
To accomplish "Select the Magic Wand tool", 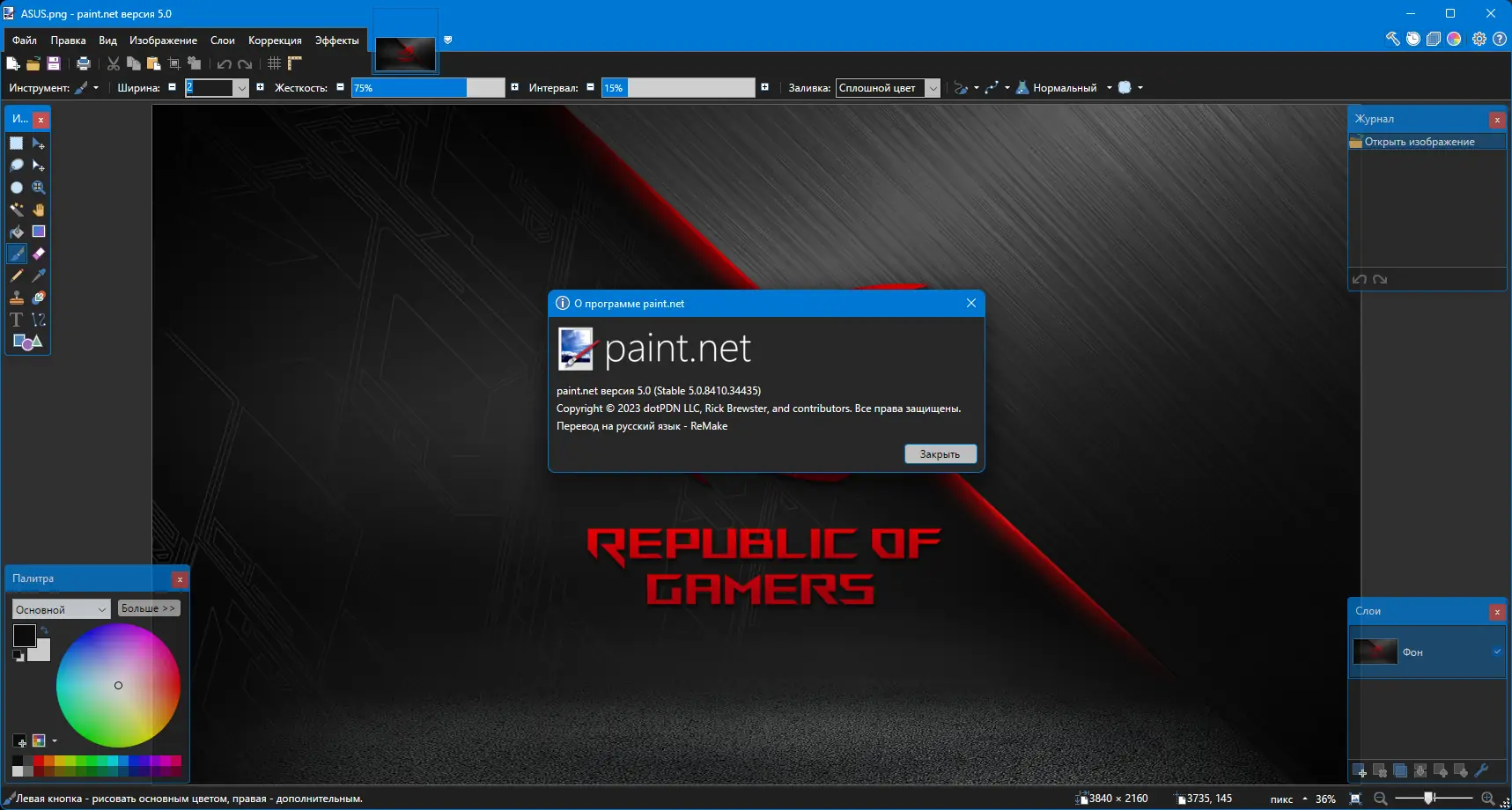I will click(x=16, y=210).
